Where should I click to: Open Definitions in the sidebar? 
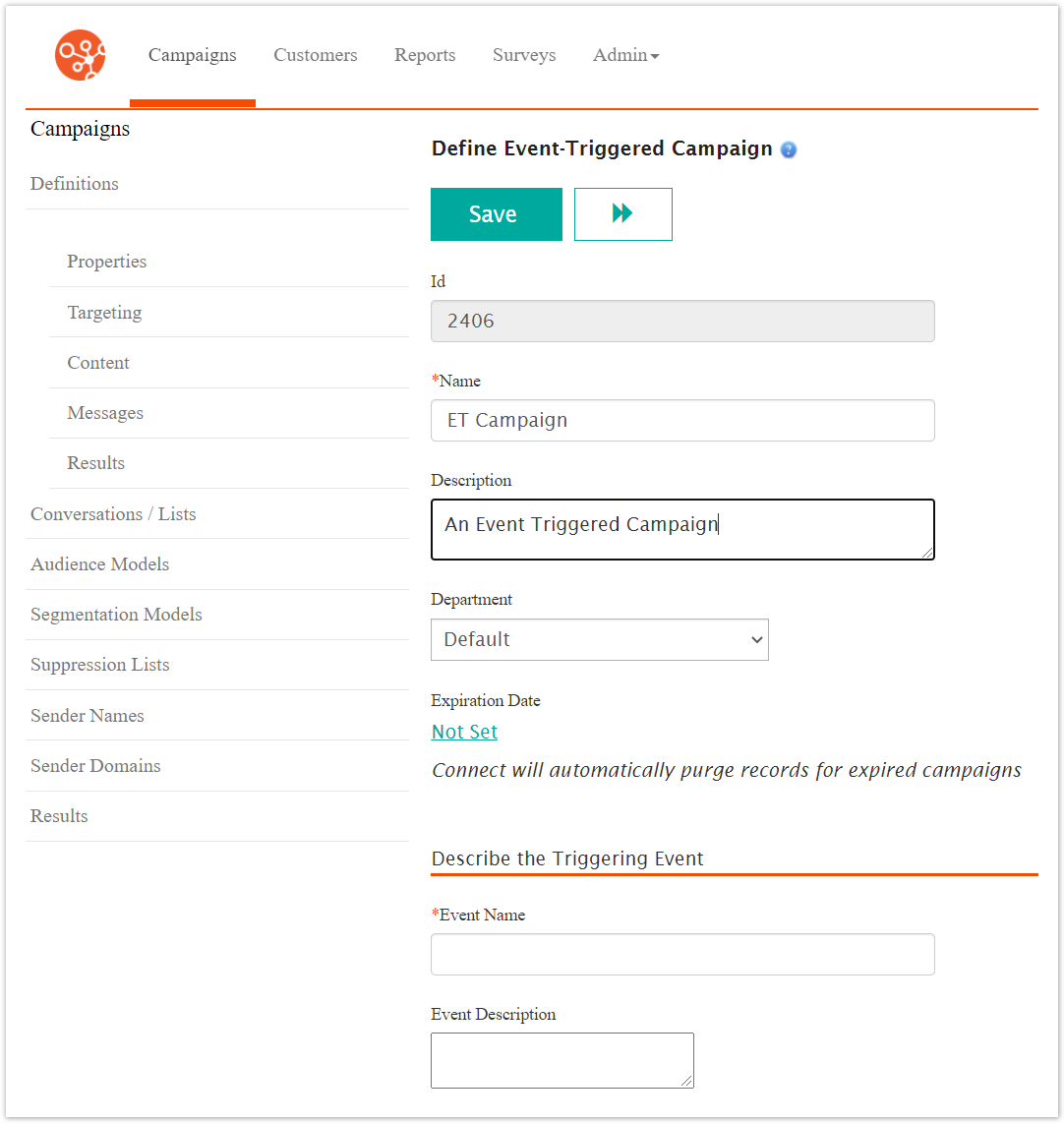point(75,184)
